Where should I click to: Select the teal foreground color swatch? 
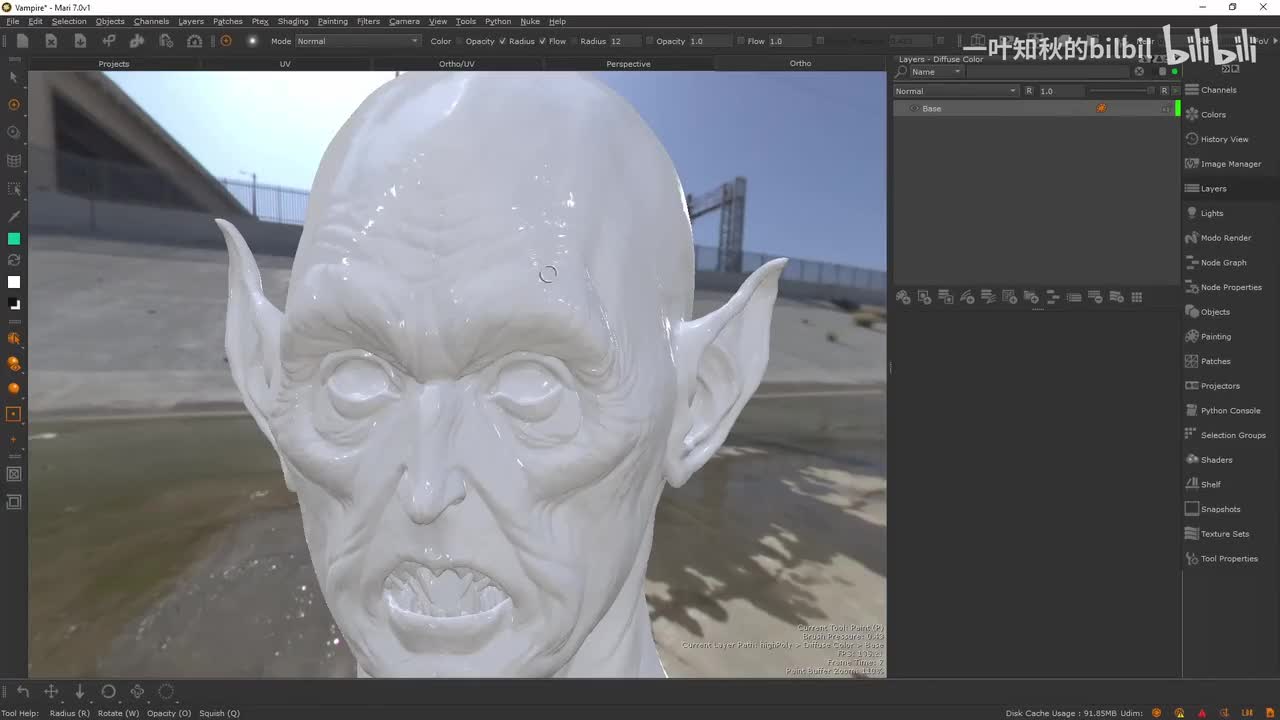click(x=14, y=239)
